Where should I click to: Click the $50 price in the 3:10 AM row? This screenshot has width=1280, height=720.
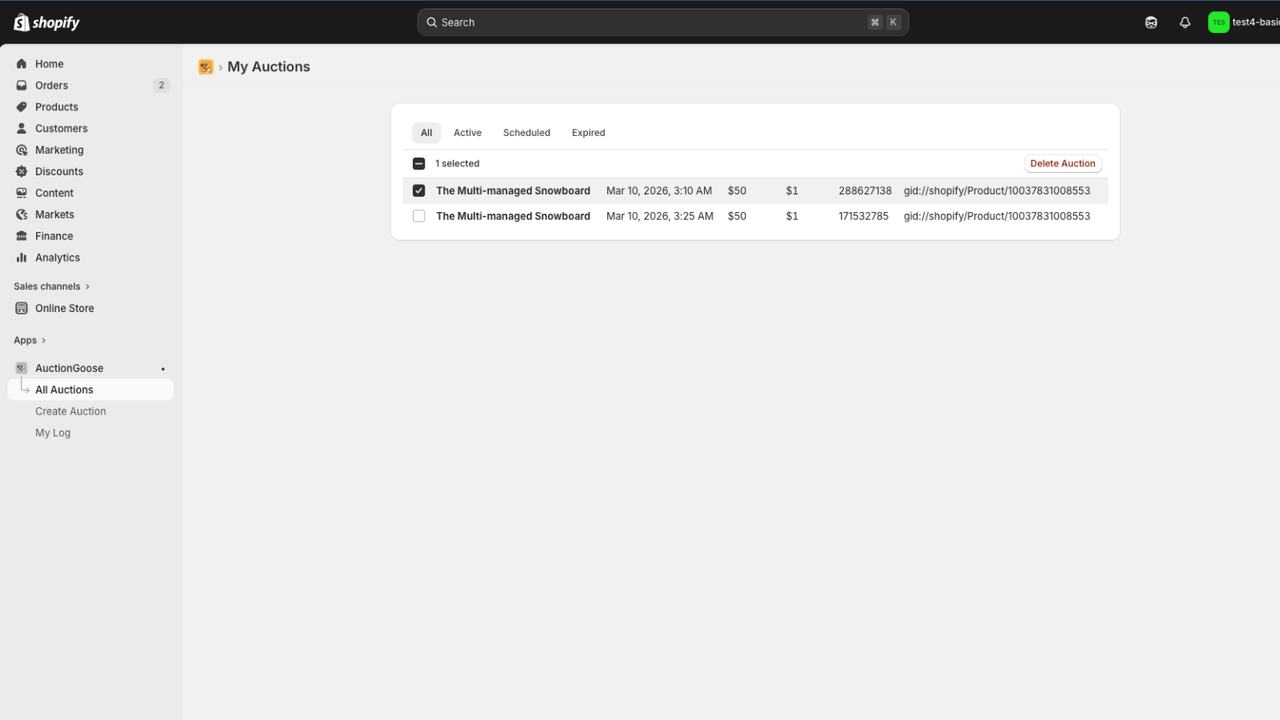(737, 191)
